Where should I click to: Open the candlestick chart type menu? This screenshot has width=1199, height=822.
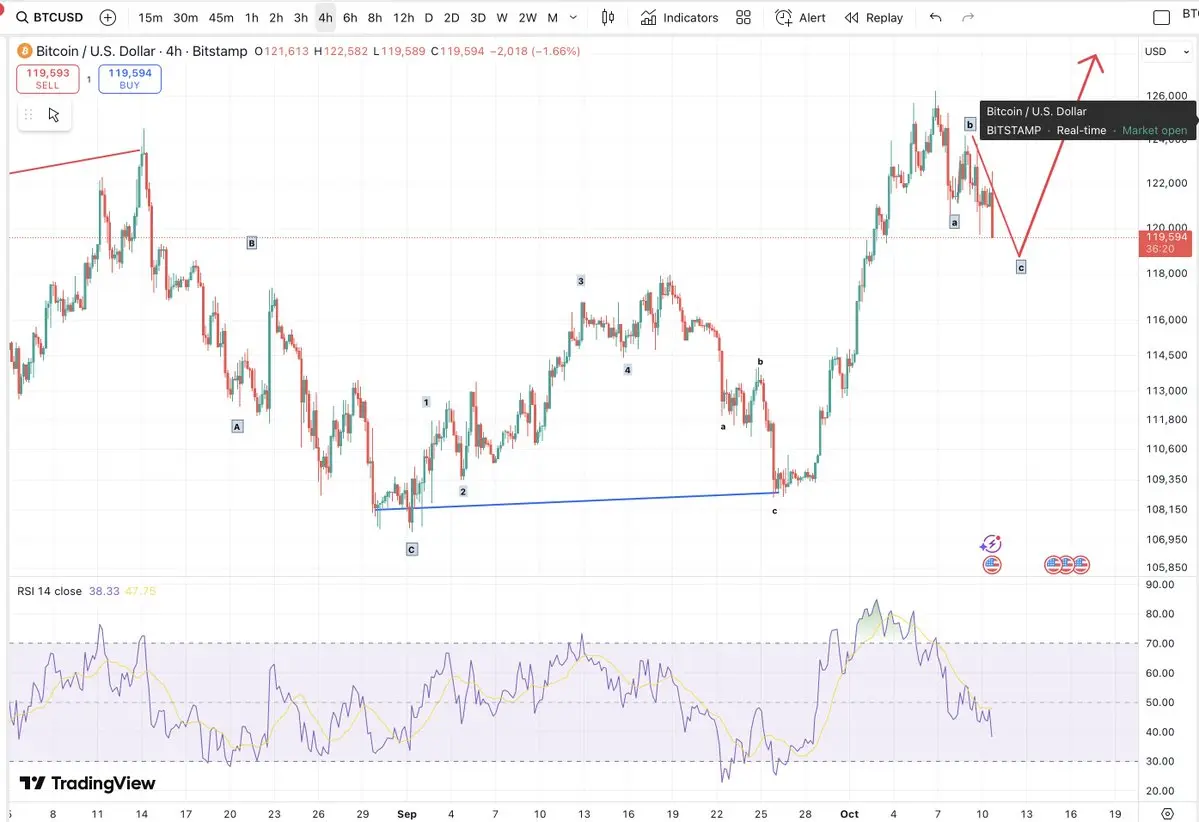(608, 18)
